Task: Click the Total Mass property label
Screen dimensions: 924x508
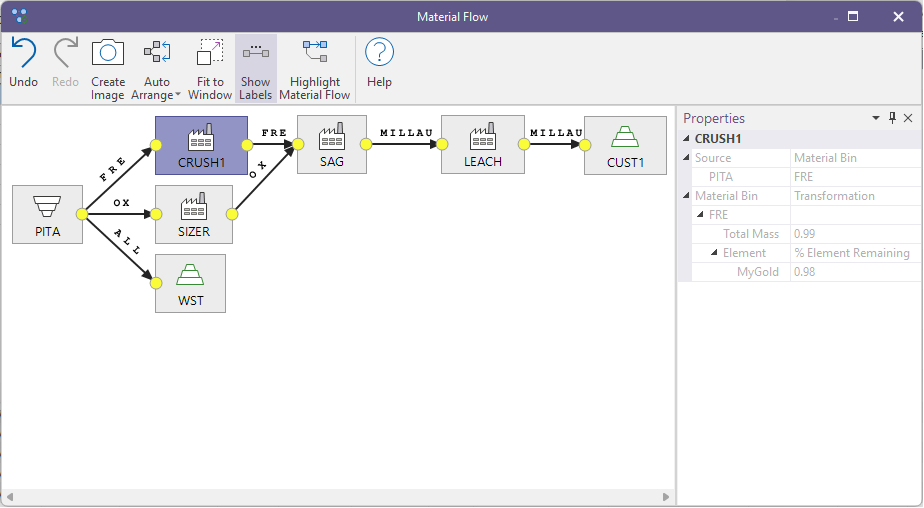Action: [751, 234]
